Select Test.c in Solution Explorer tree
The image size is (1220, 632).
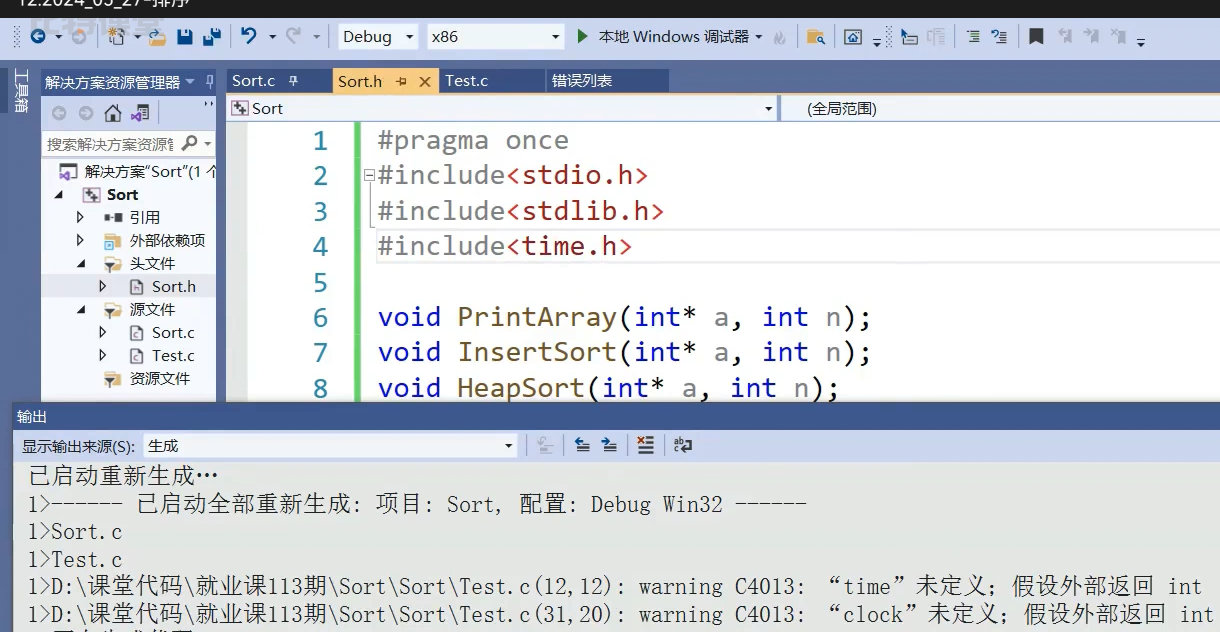(x=173, y=355)
